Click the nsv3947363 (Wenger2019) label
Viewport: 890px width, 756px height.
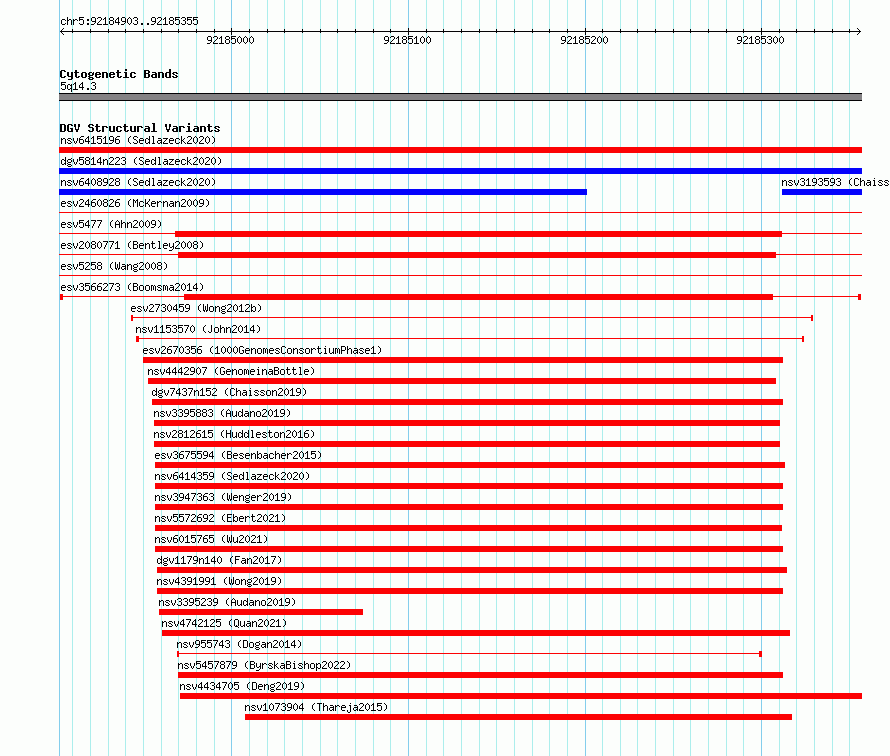[223, 497]
